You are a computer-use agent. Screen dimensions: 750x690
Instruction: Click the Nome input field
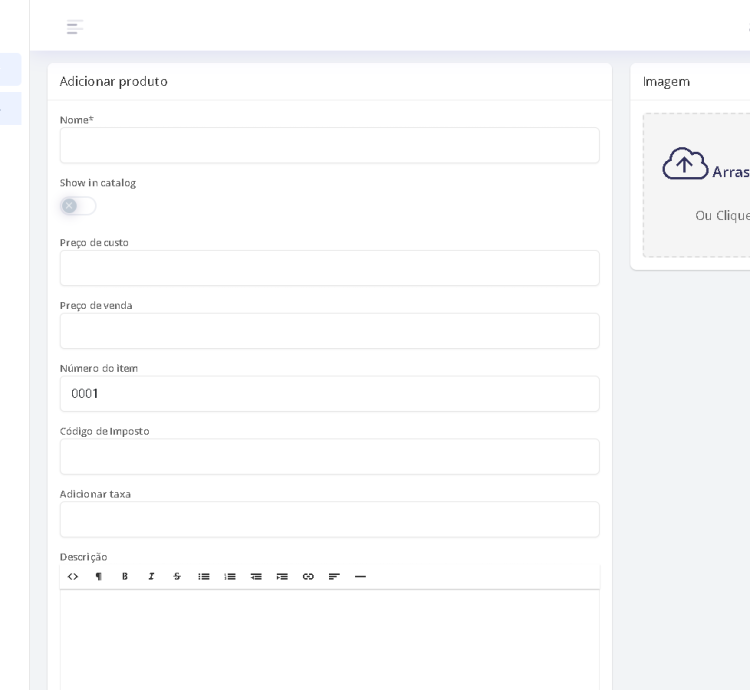pos(329,146)
